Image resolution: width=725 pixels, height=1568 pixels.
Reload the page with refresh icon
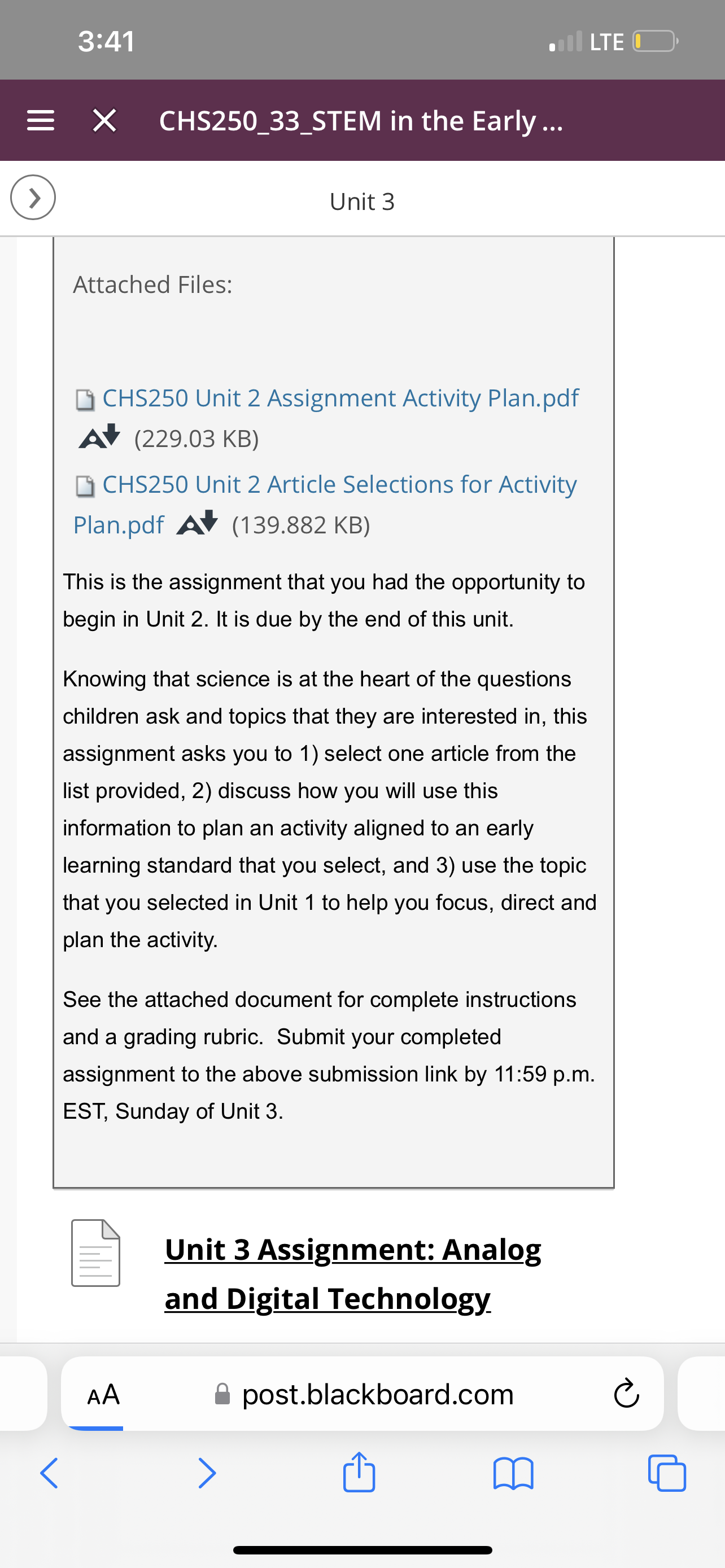626,1394
